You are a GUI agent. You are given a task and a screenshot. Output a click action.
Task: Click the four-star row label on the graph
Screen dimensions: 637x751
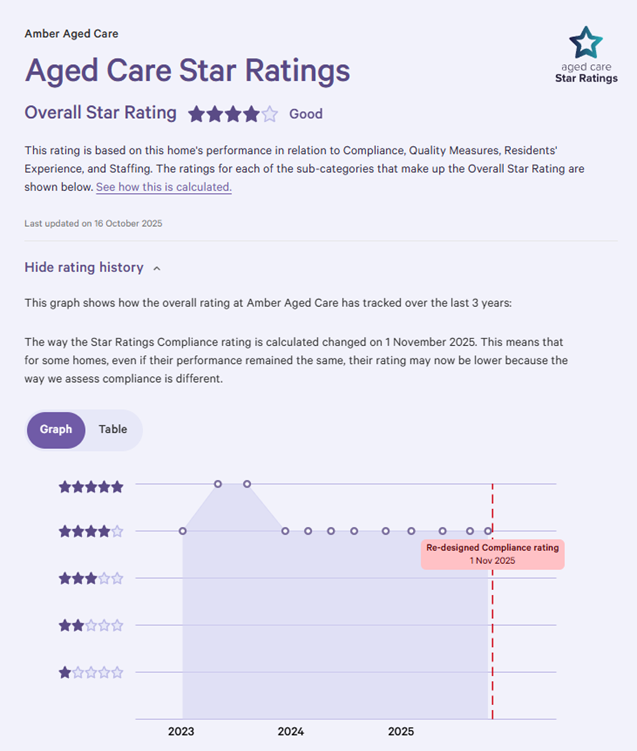click(91, 532)
